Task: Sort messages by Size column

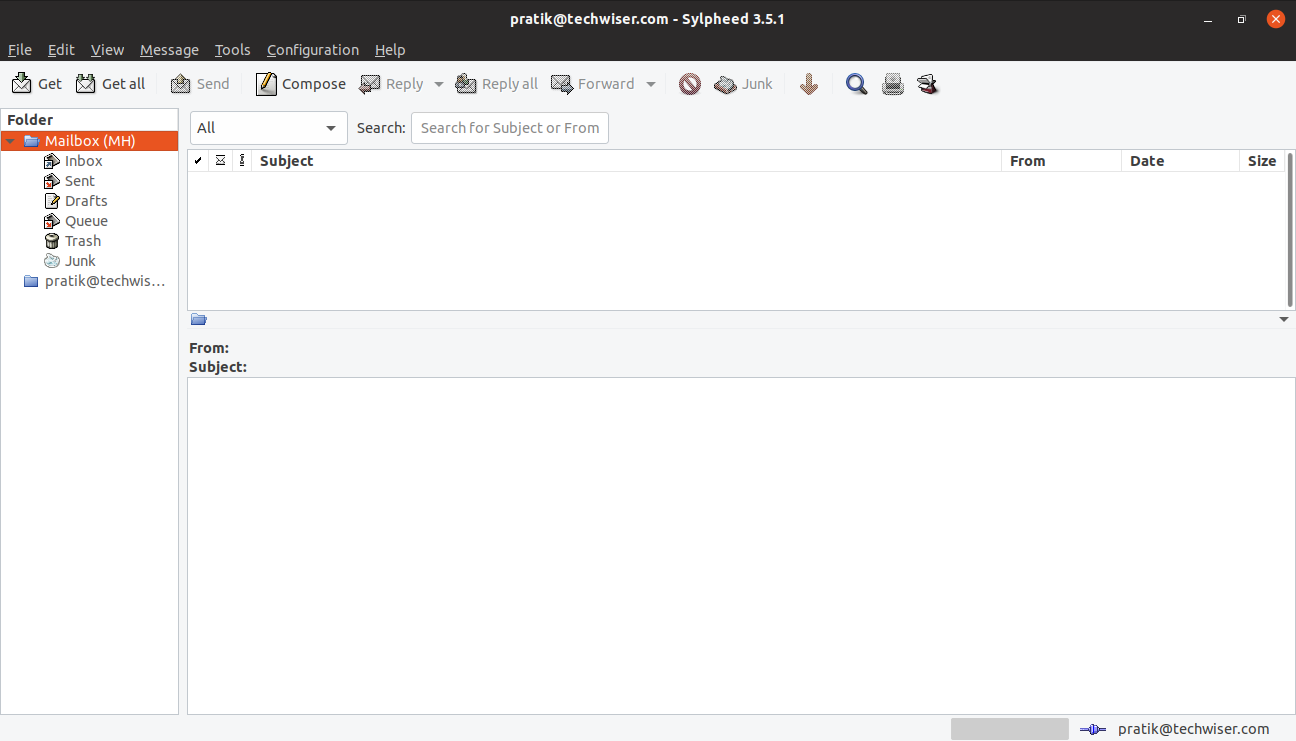Action: point(1262,161)
